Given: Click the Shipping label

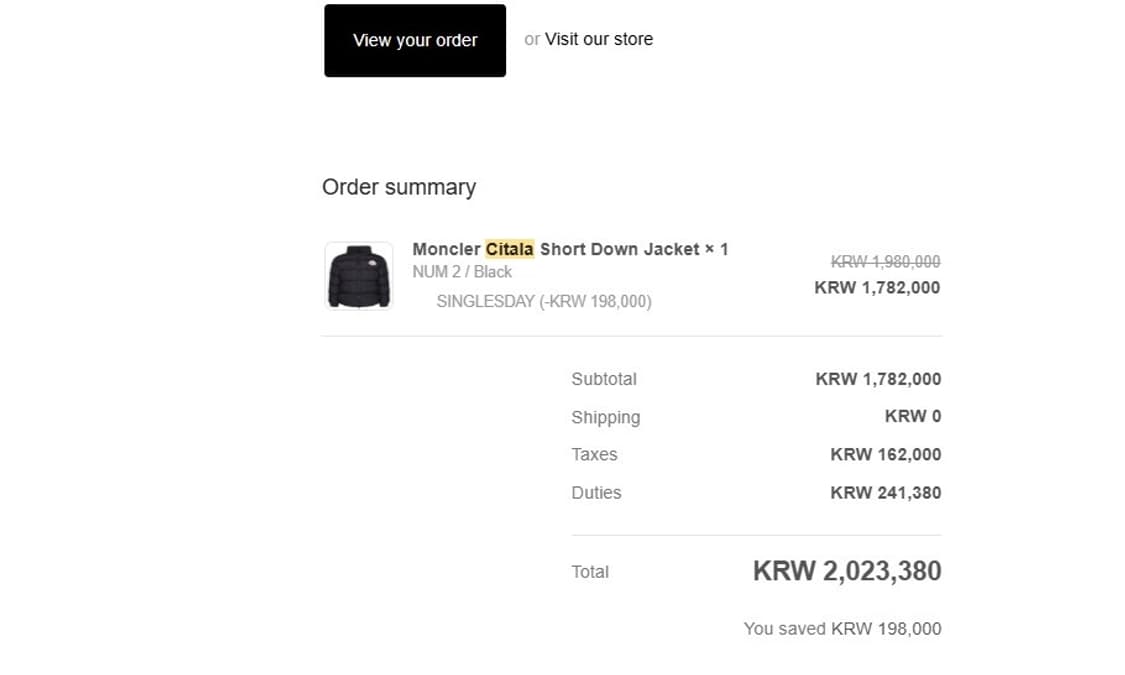Looking at the screenshot, I should click(x=605, y=417).
